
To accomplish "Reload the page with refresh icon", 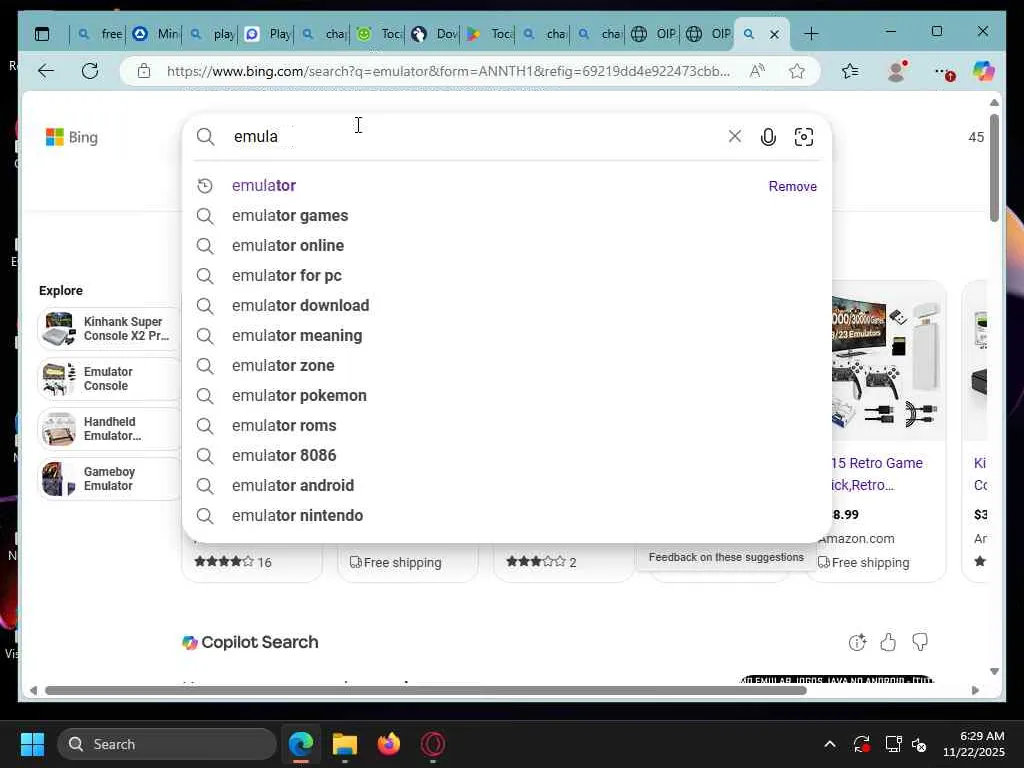I will 90,71.
